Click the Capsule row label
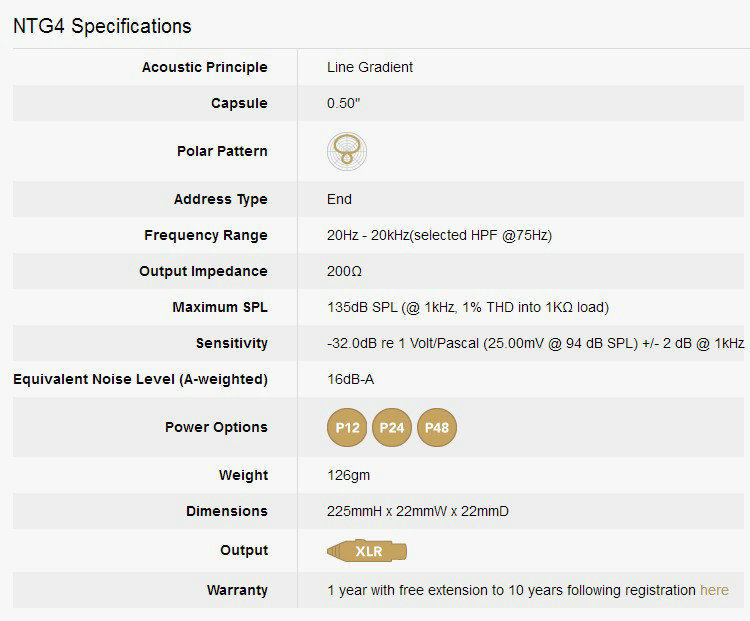This screenshot has width=750, height=621. point(239,103)
